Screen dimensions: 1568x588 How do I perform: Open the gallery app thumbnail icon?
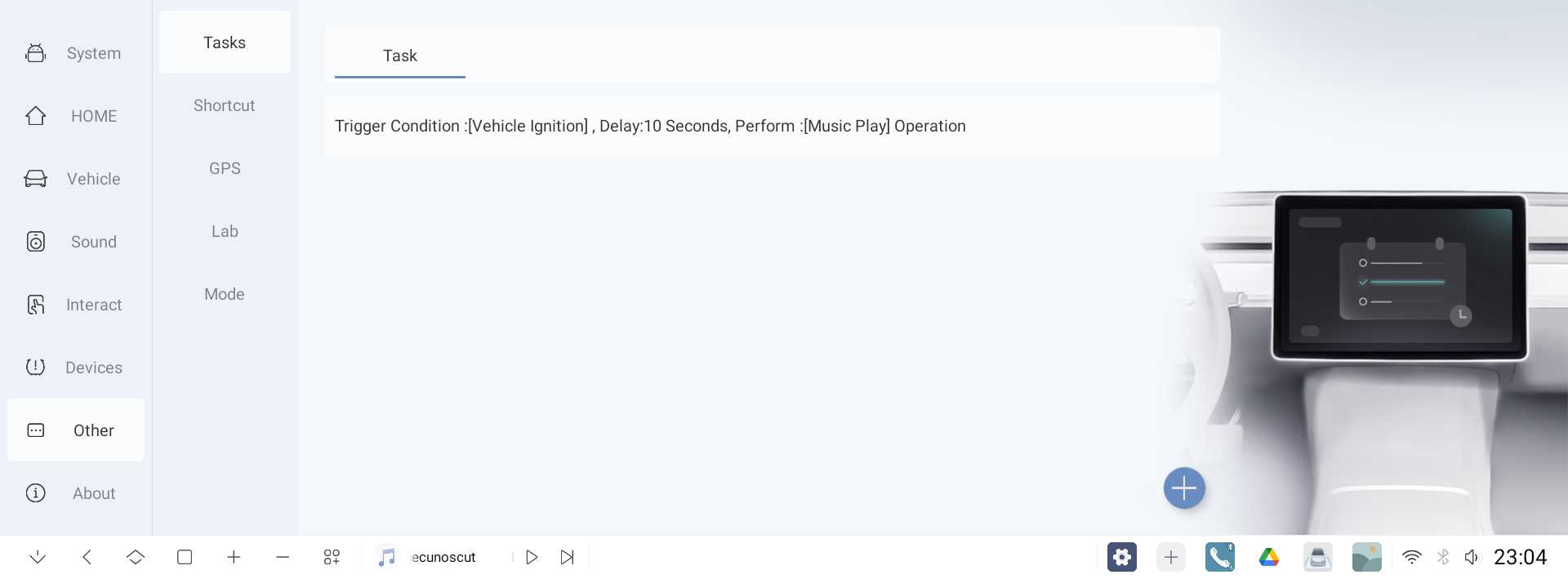point(1367,557)
